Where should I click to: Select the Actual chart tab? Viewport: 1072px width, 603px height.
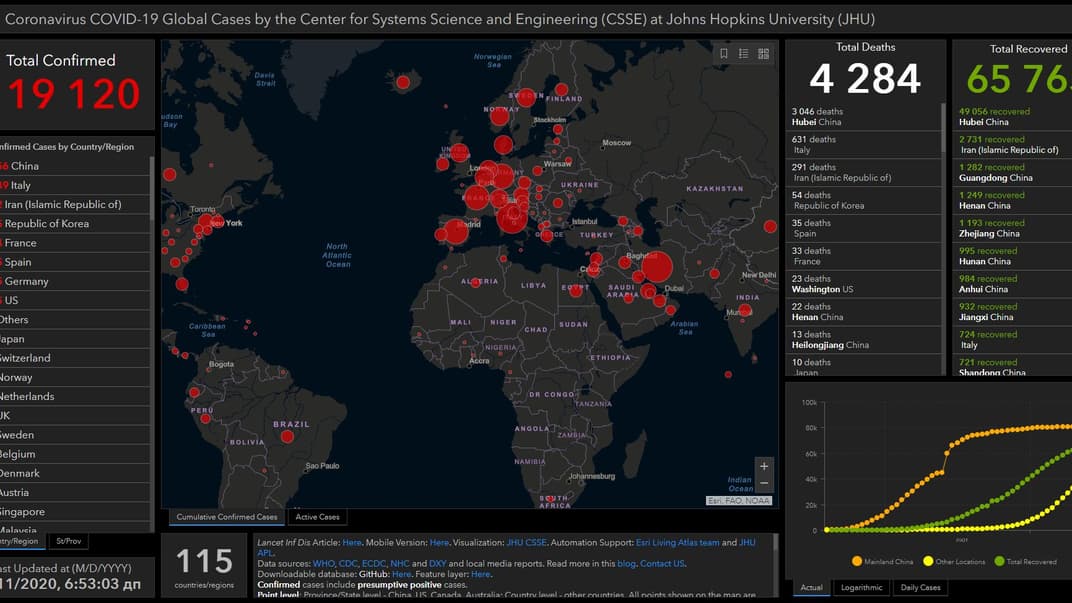point(811,588)
